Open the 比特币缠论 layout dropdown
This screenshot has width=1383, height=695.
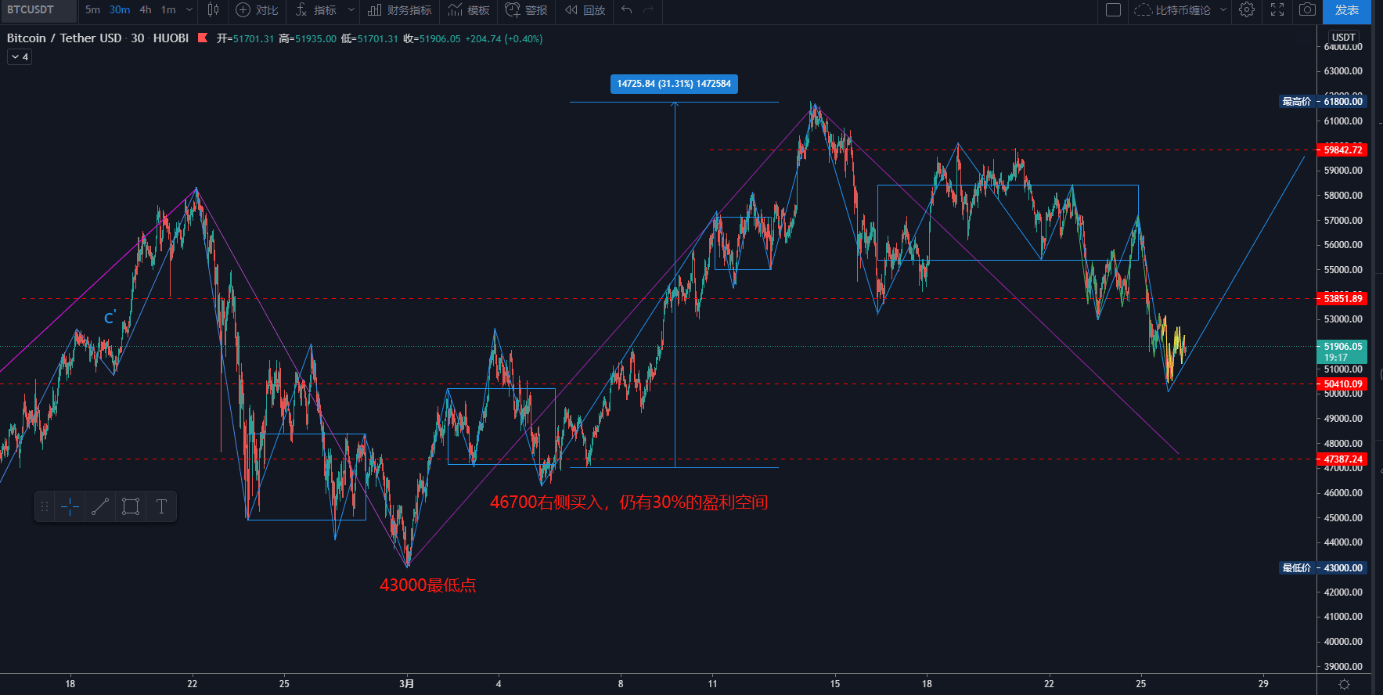[x=1180, y=10]
